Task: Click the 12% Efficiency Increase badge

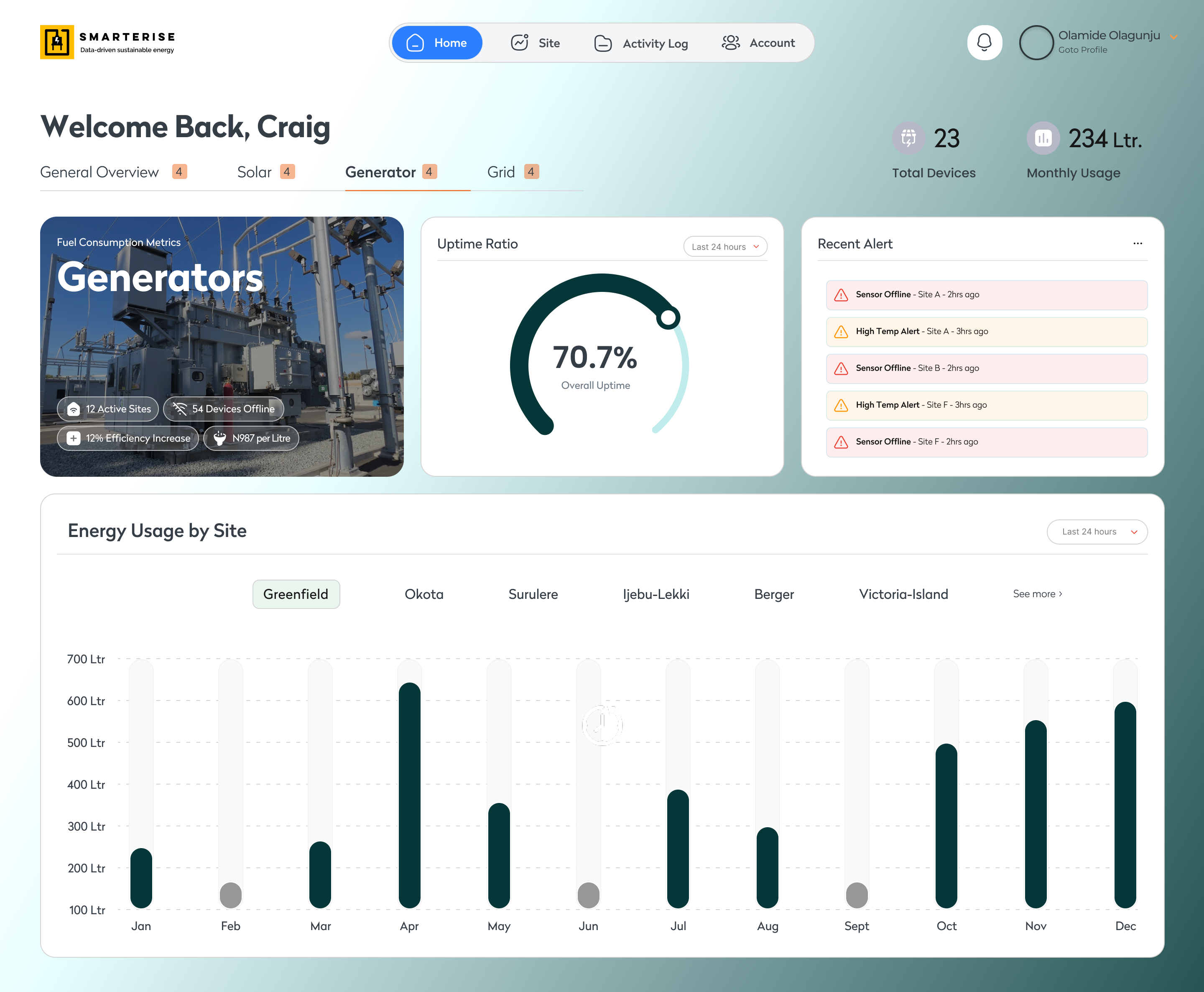Action: (128, 438)
